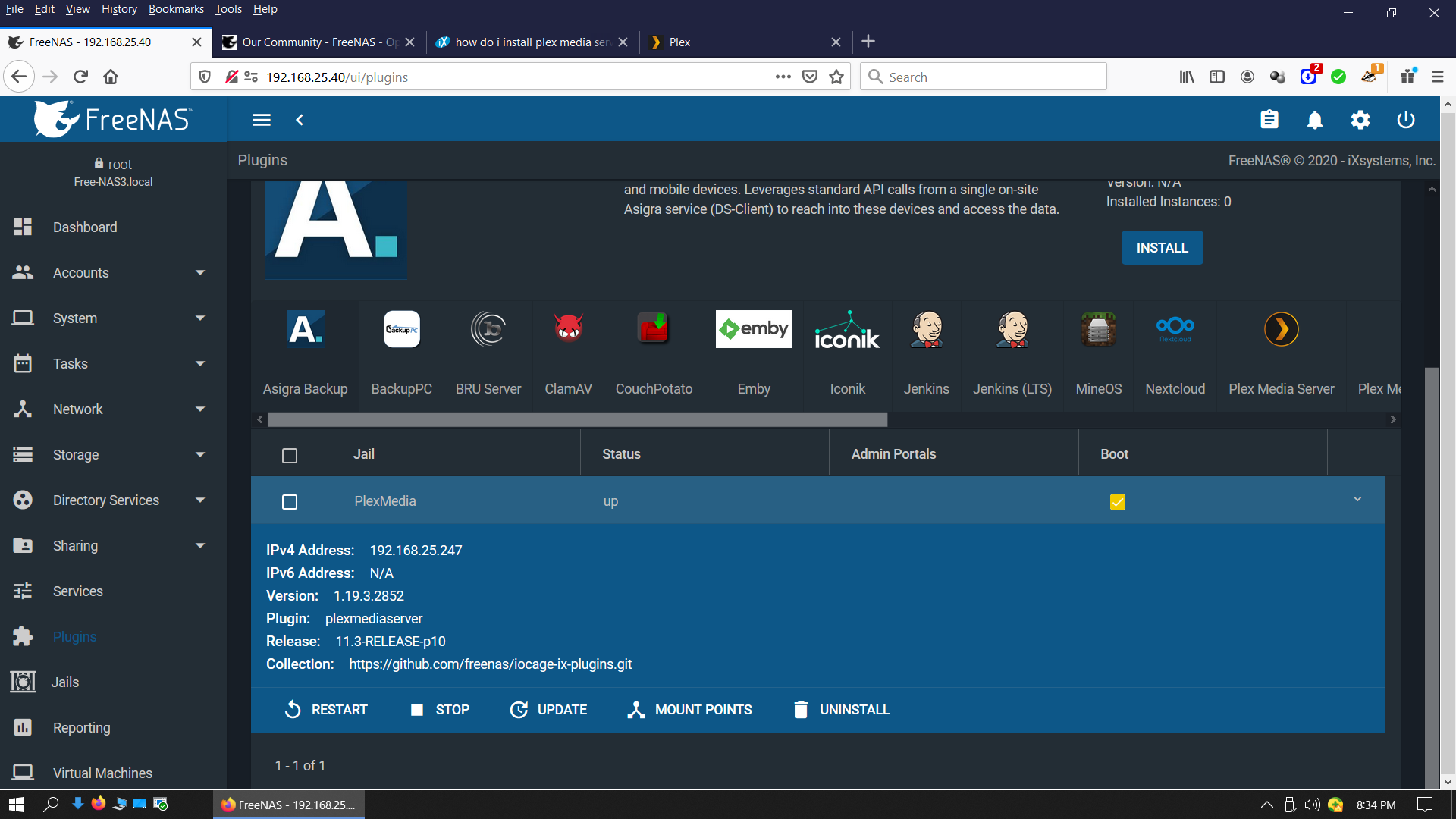This screenshot has width=1456, height=819.
Task: Select the Asigra Backup plugin thumbnail
Action: tap(306, 329)
